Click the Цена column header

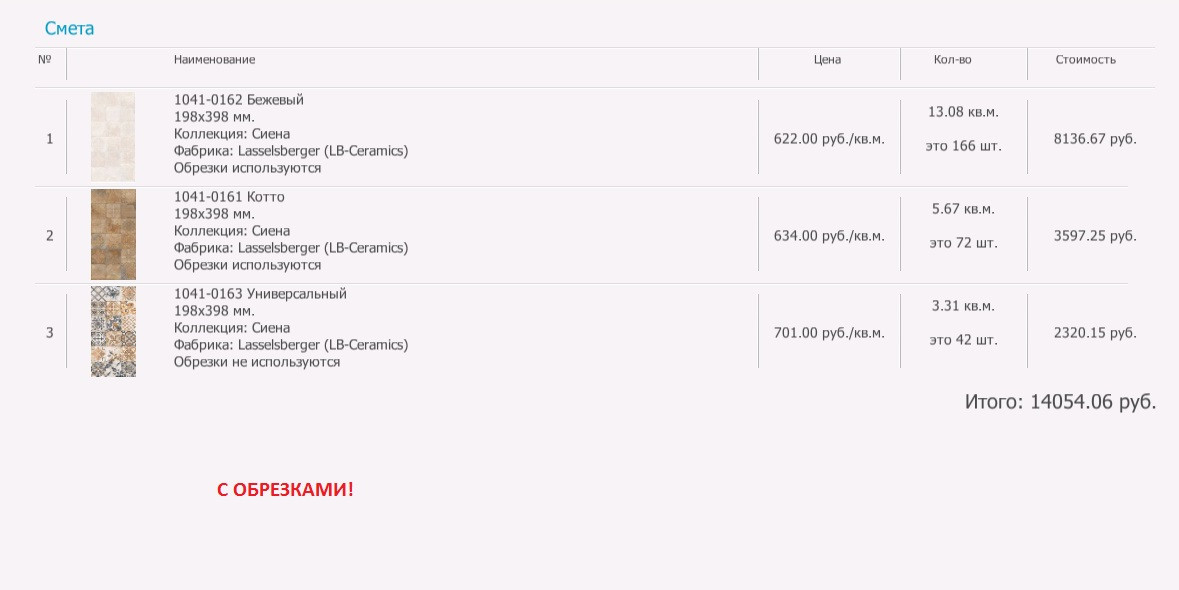click(827, 59)
